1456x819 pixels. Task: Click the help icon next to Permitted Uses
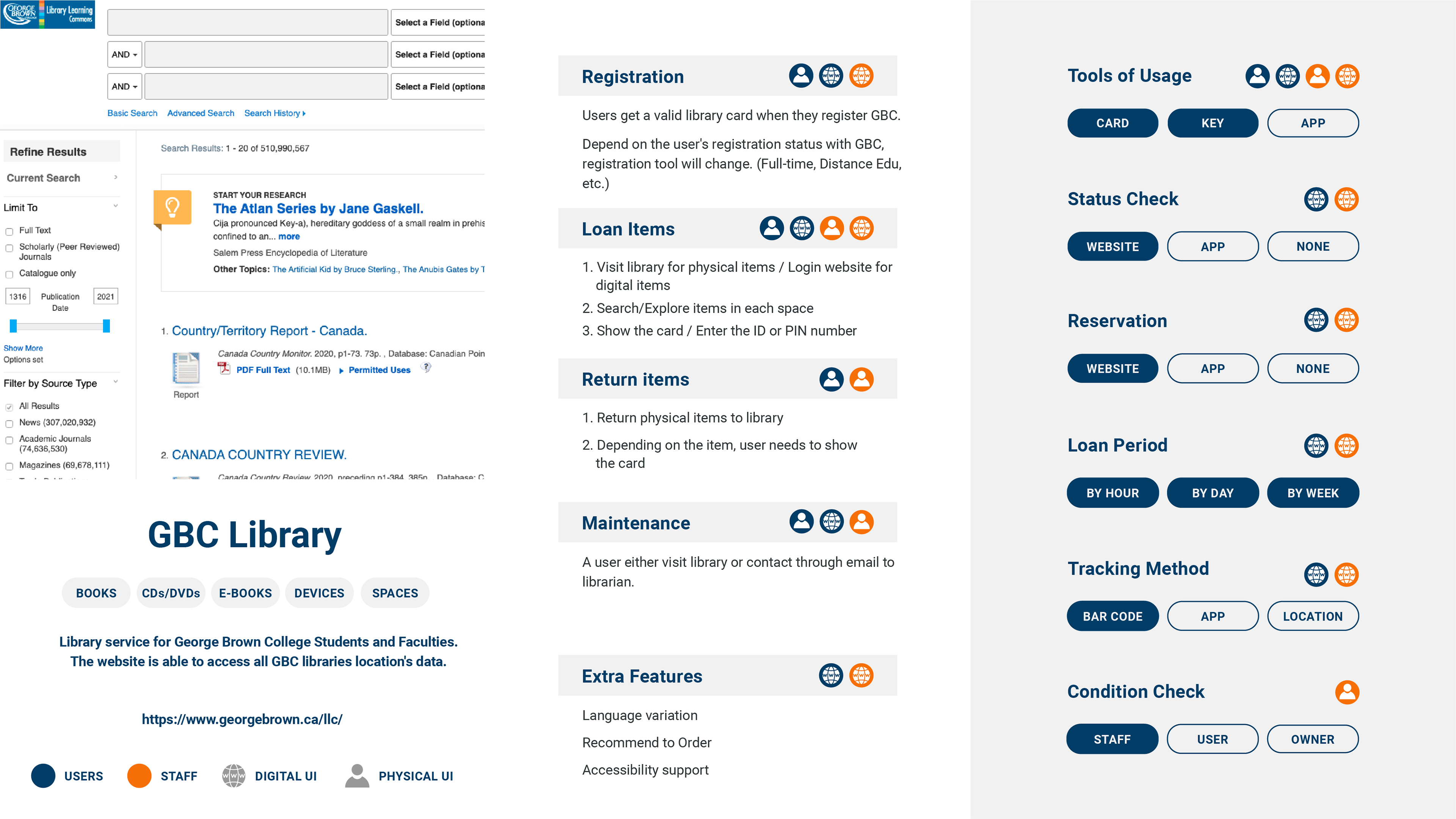pyautogui.click(x=426, y=368)
